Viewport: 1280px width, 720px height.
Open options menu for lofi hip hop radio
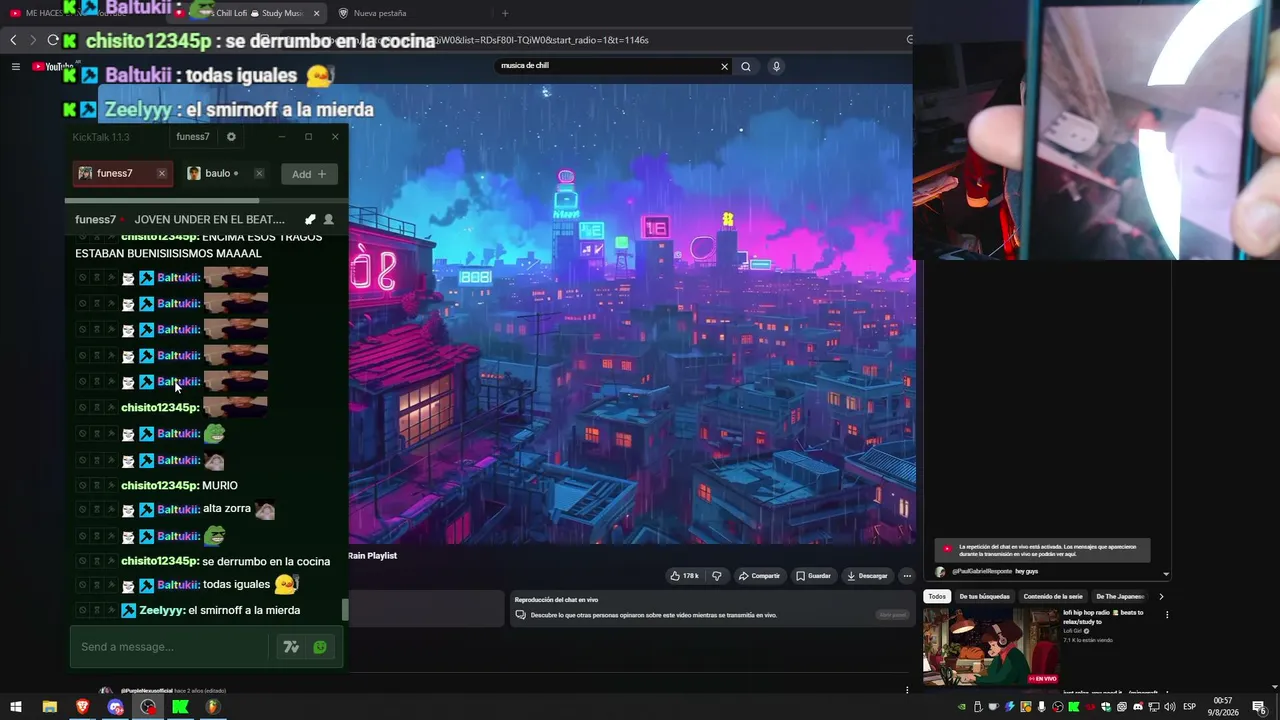[x=1166, y=615]
